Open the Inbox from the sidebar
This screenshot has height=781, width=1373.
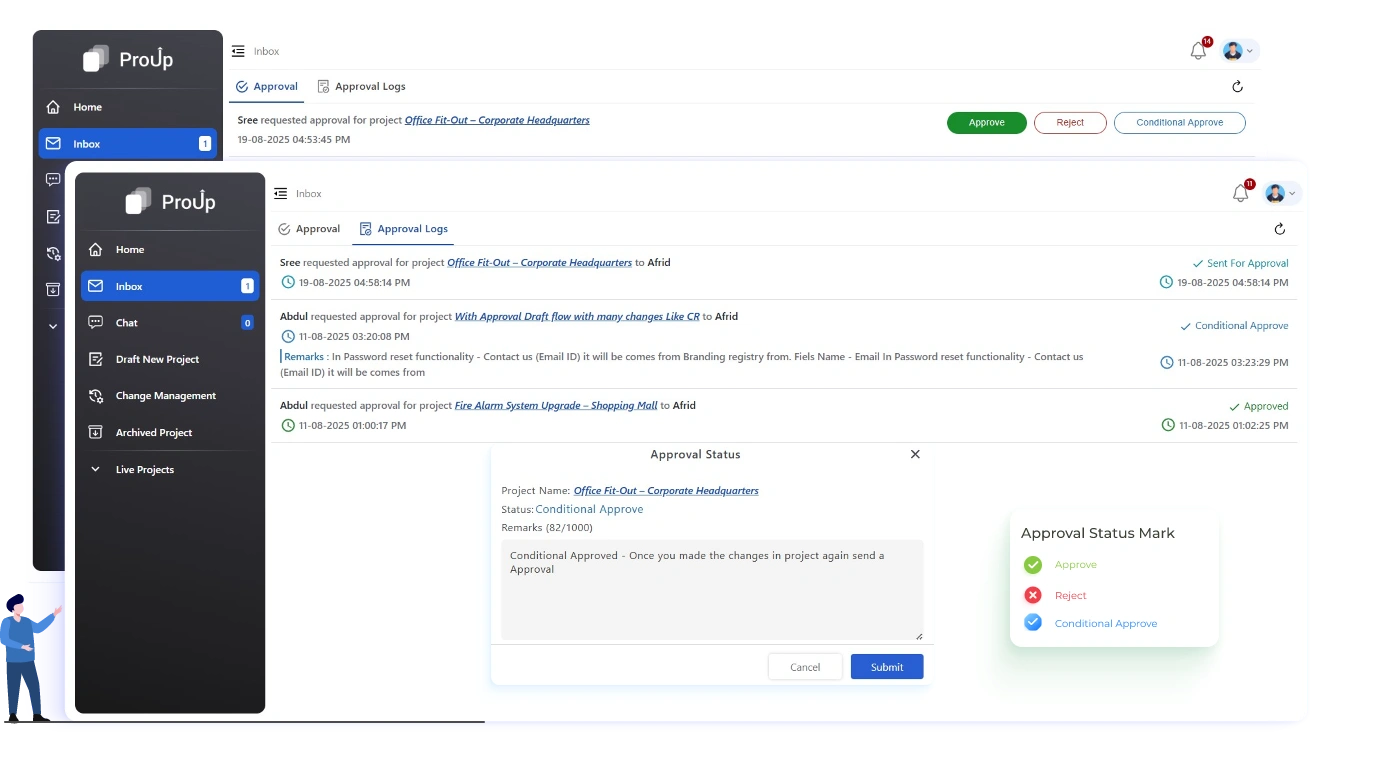pyautogui.click(x=129, y=286)
